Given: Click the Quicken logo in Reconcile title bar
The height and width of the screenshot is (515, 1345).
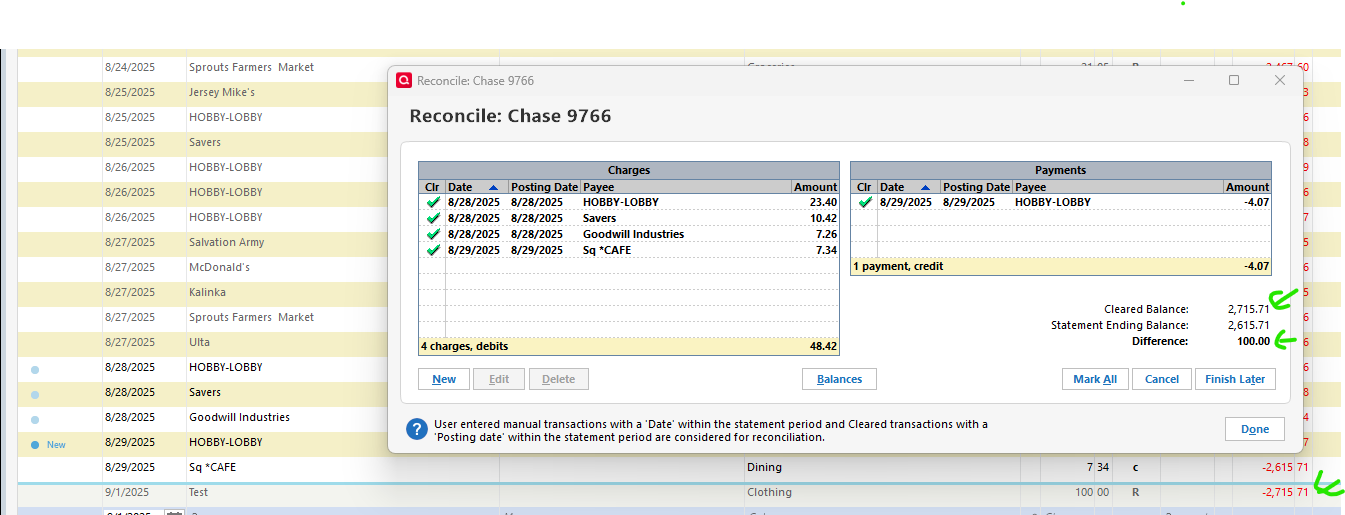Looking at the screenshot, I should [x=404, y=81].
